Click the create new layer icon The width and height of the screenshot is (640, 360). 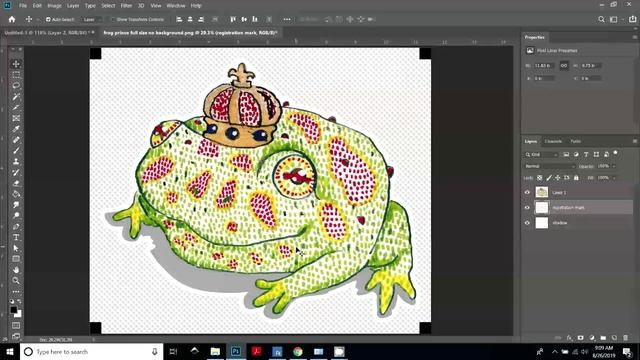point(614,338)
